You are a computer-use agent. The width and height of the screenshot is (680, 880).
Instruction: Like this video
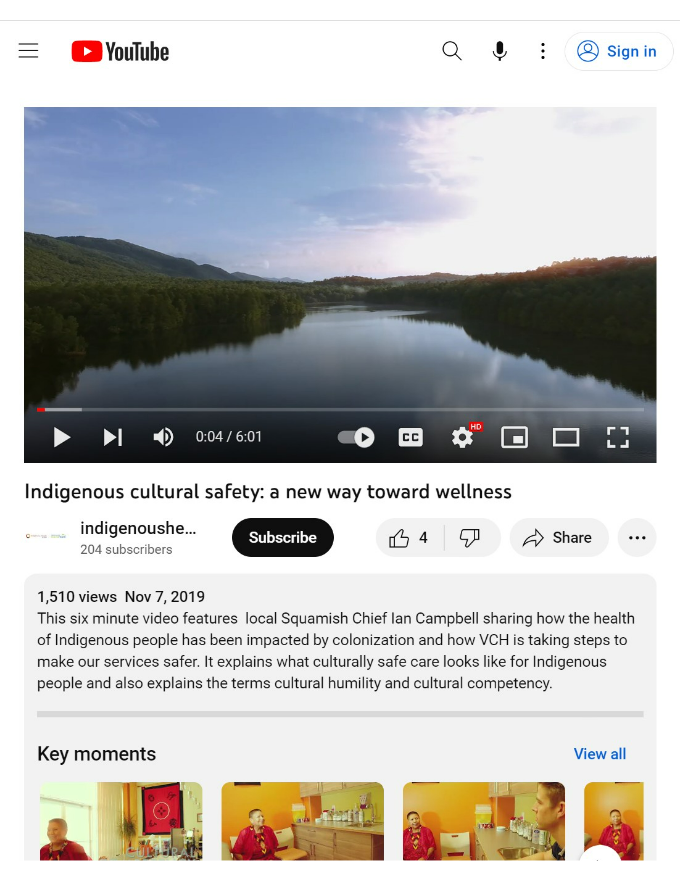coord(410,538)
